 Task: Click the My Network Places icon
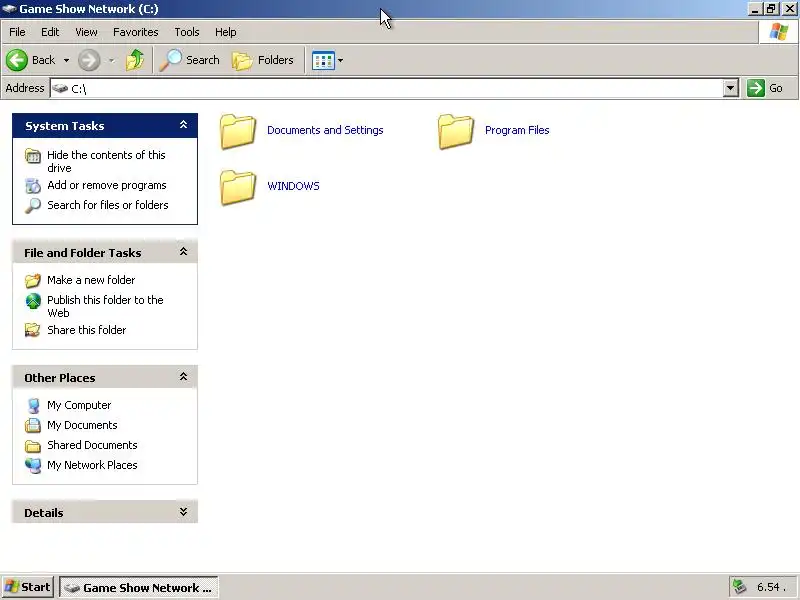tap(33, 465)
